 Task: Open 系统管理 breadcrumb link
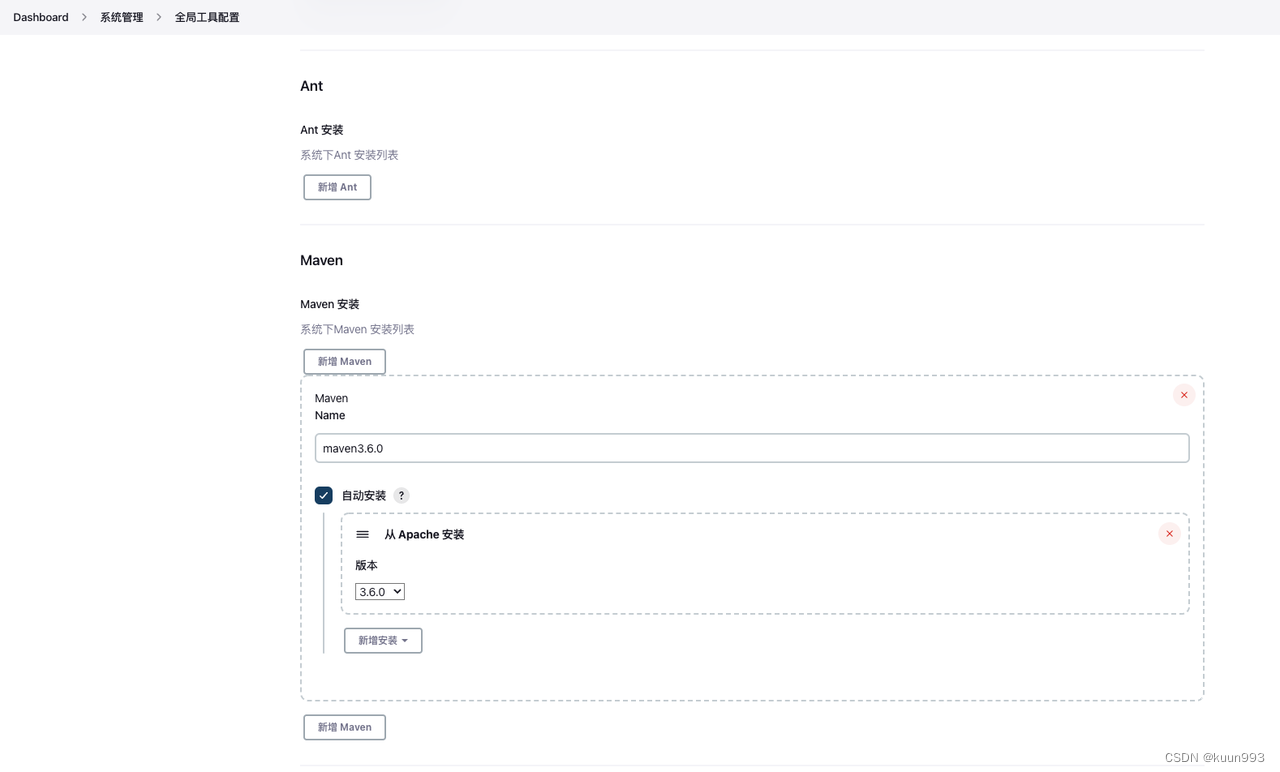click(121, 17)
